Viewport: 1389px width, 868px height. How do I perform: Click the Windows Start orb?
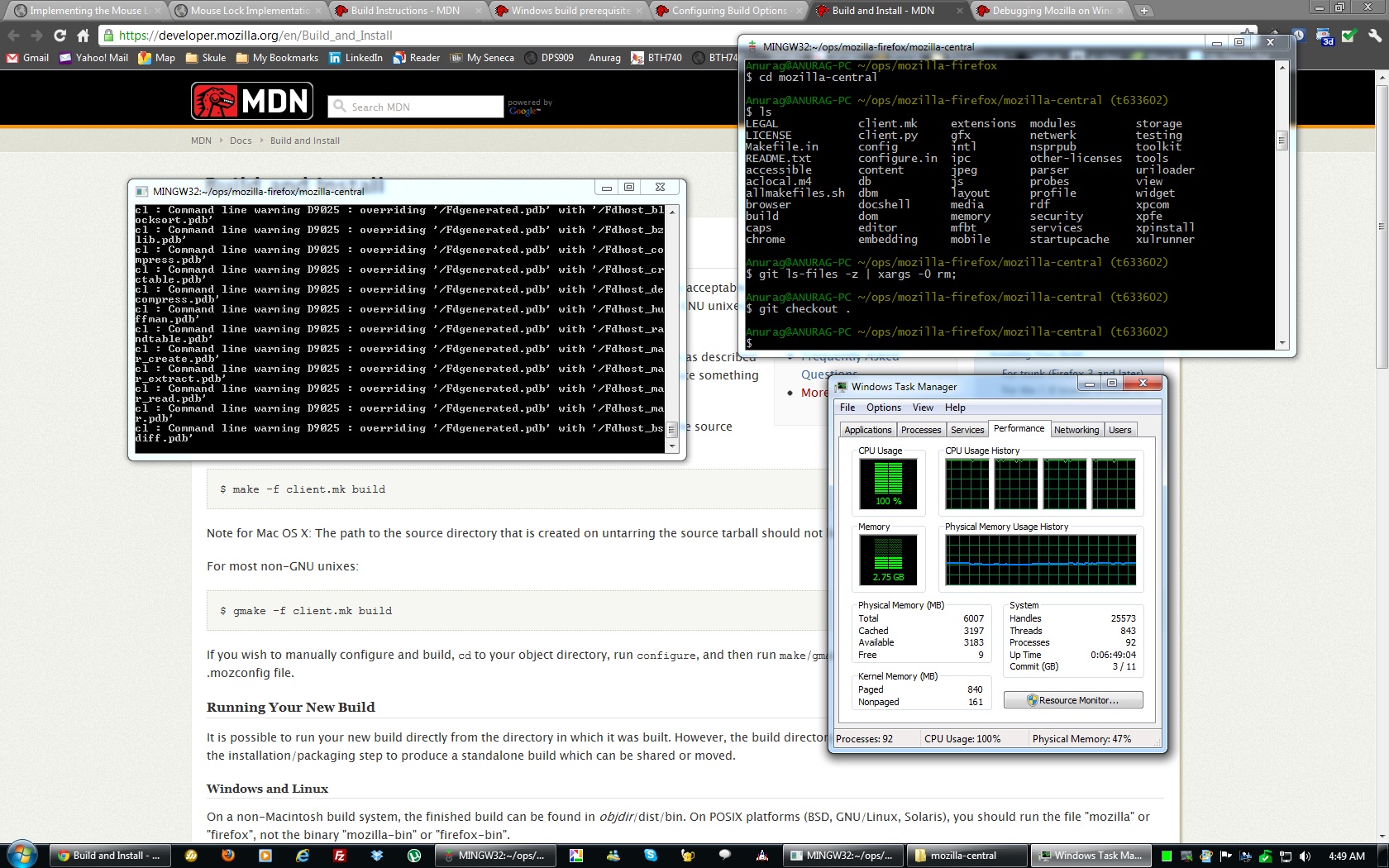21,855
